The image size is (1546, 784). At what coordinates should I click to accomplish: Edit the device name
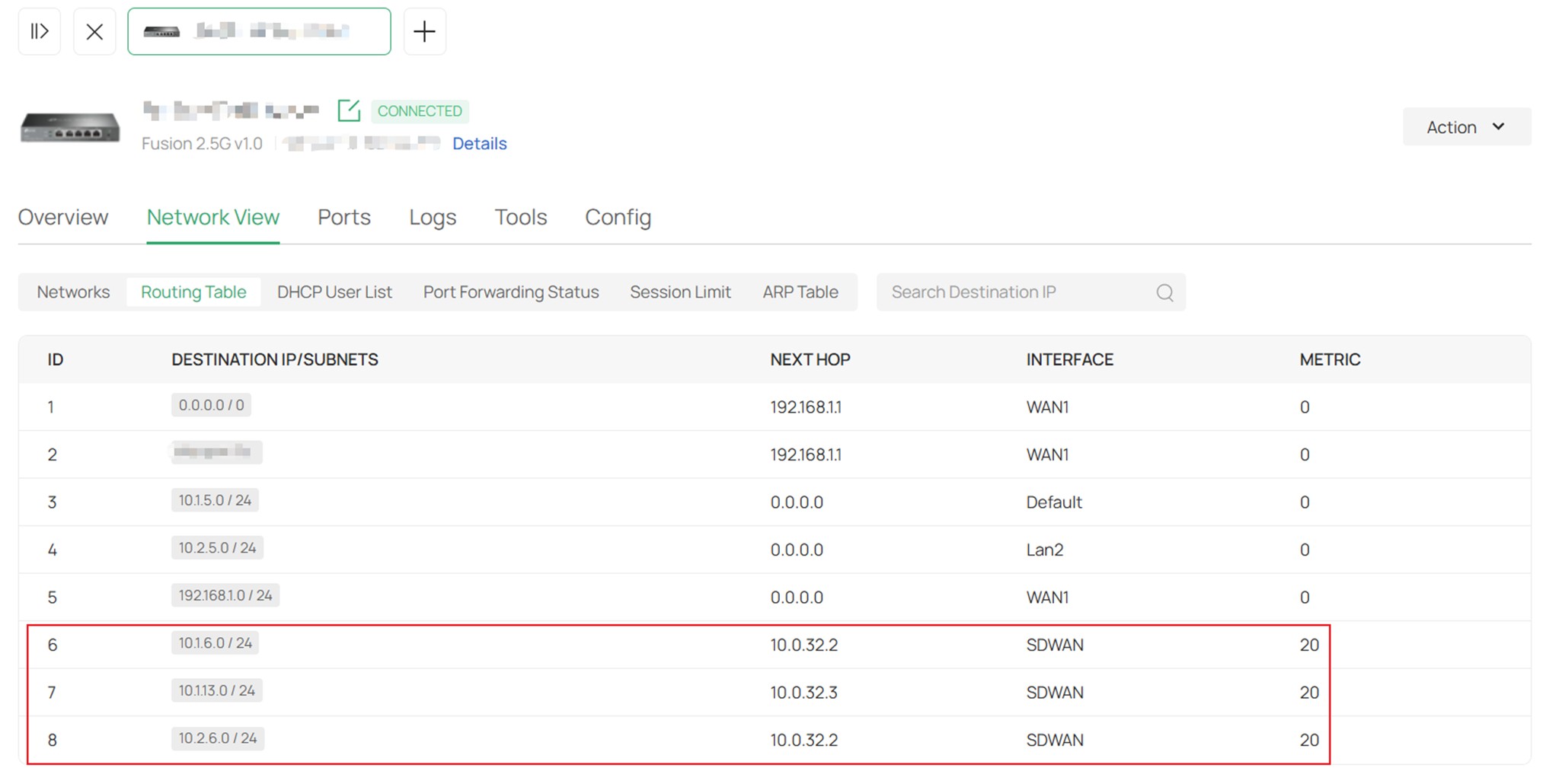pos(349,110)
